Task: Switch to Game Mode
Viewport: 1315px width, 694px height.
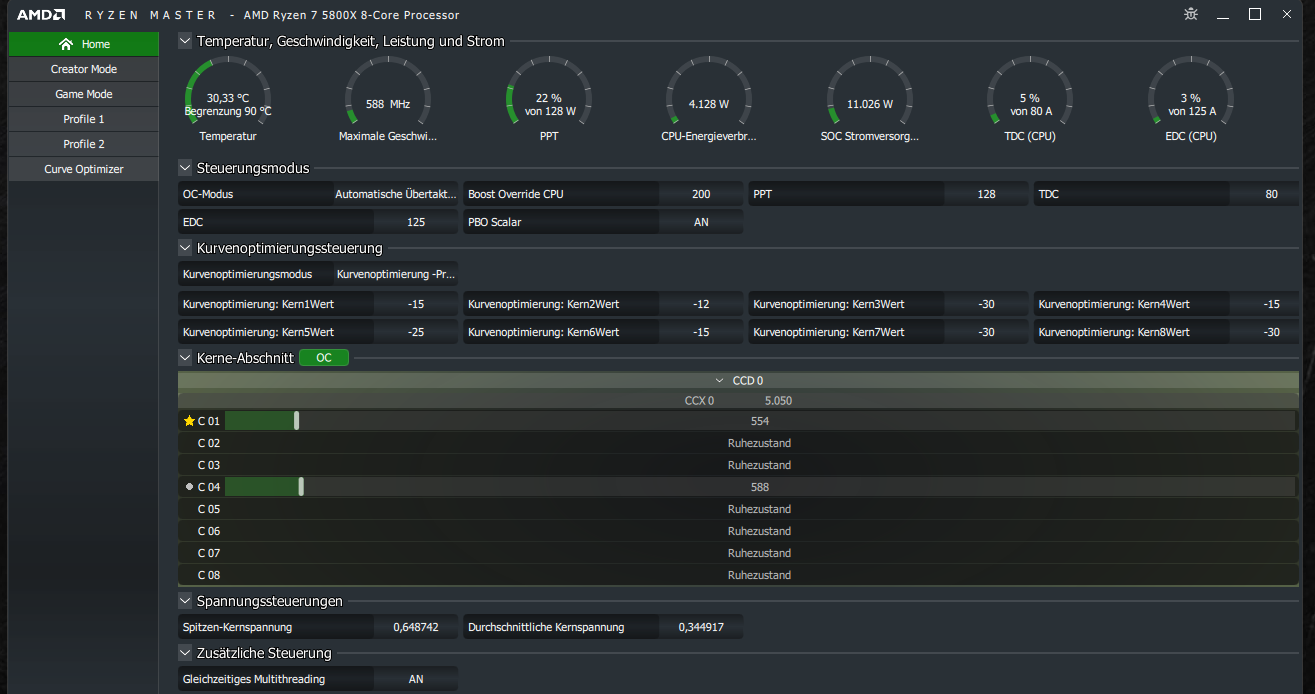Action: coord(84,94)
